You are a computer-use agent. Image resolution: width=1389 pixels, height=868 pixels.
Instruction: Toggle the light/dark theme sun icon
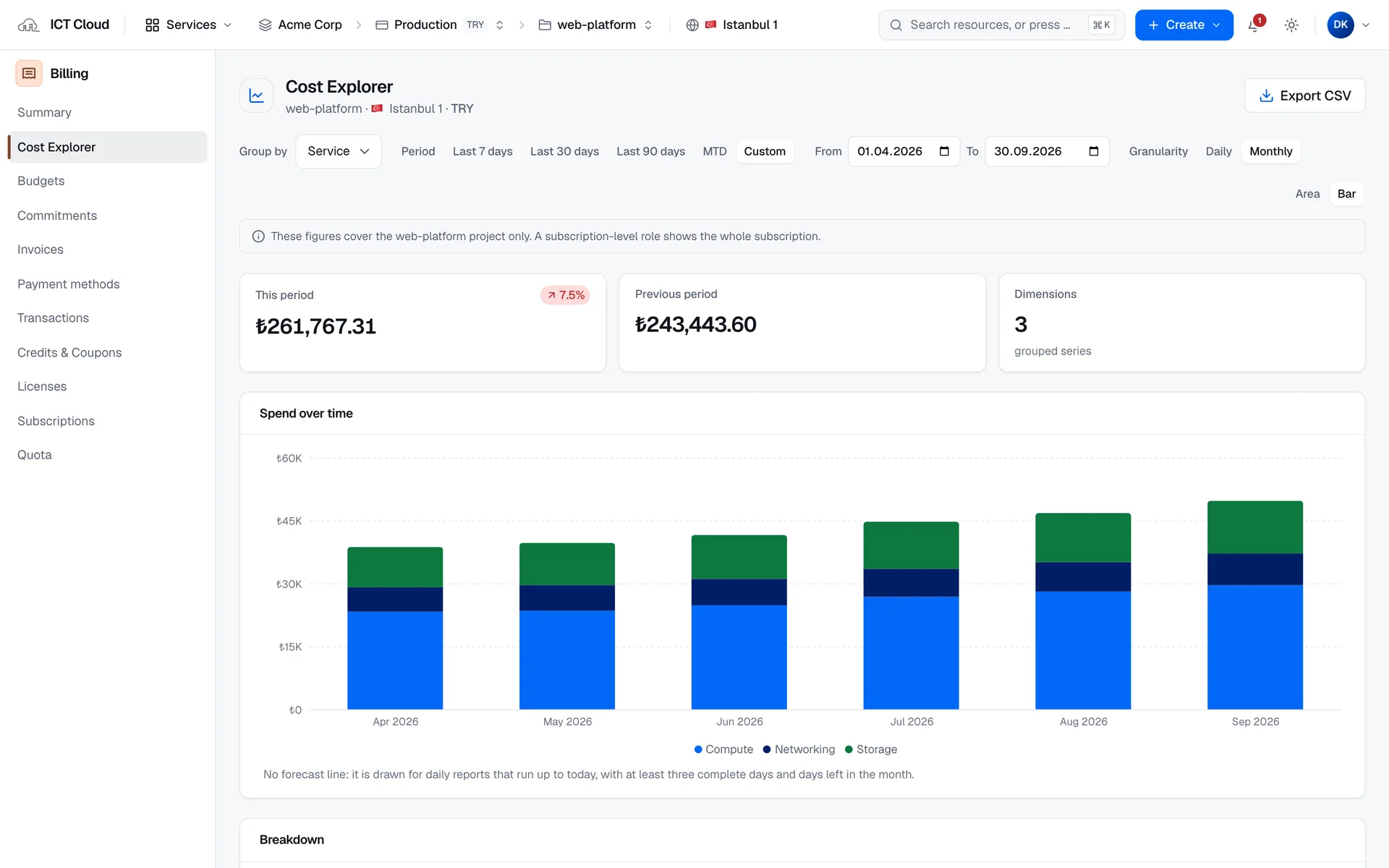tap(1291, 25)
